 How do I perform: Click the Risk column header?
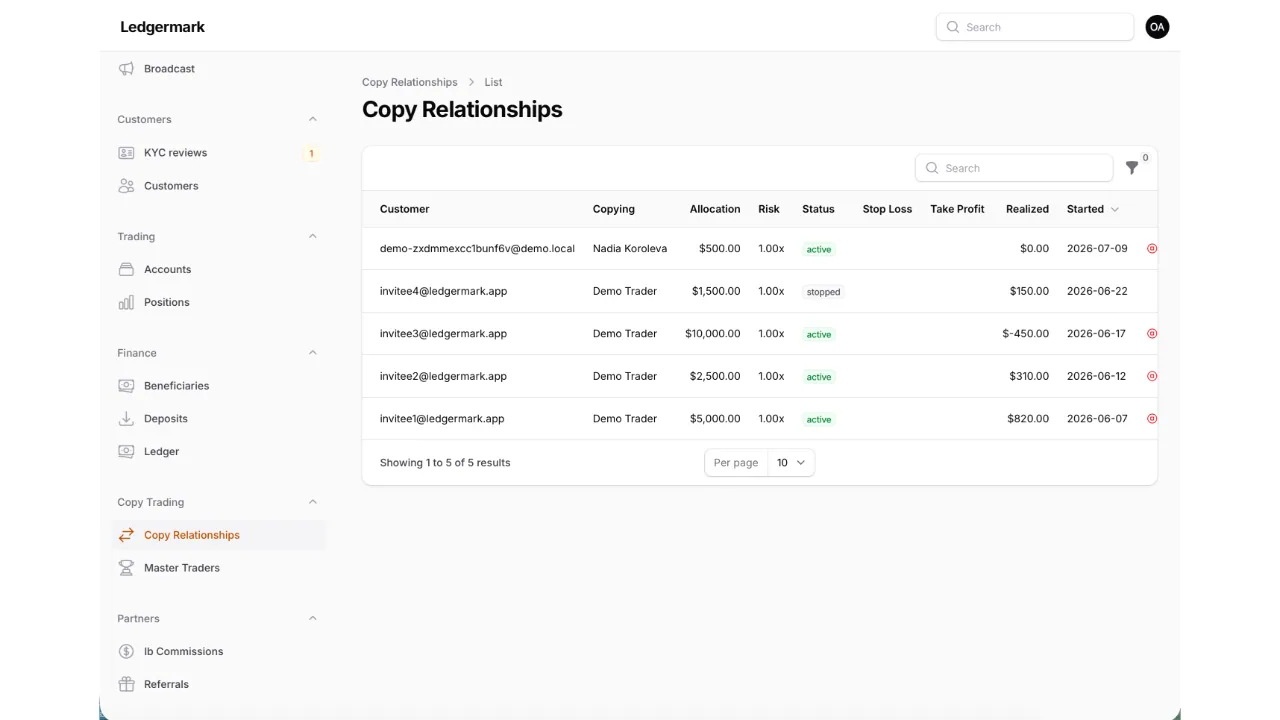pyautogui.click(x=769, y=209)
